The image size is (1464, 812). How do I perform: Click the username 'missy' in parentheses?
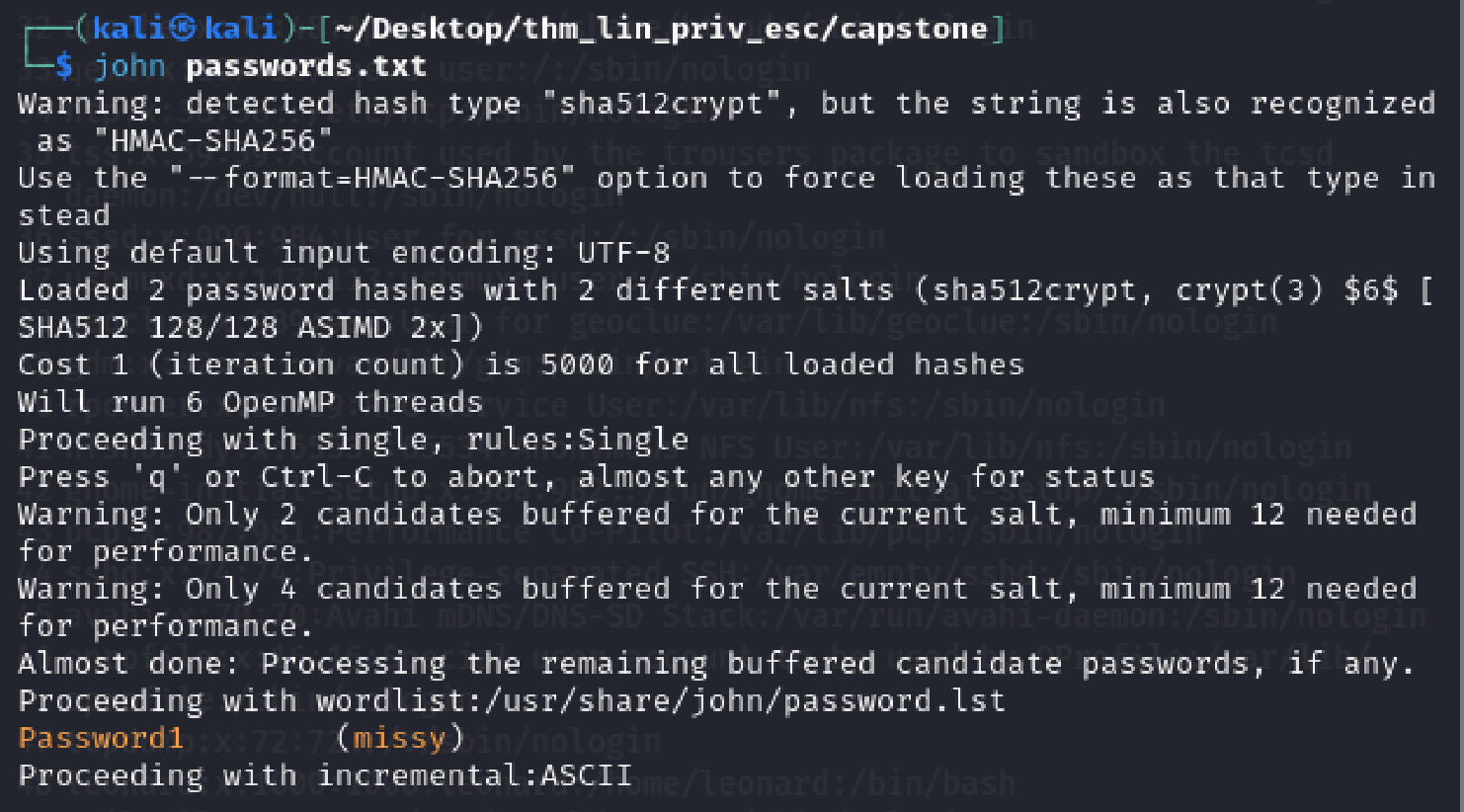coord(400,738)
